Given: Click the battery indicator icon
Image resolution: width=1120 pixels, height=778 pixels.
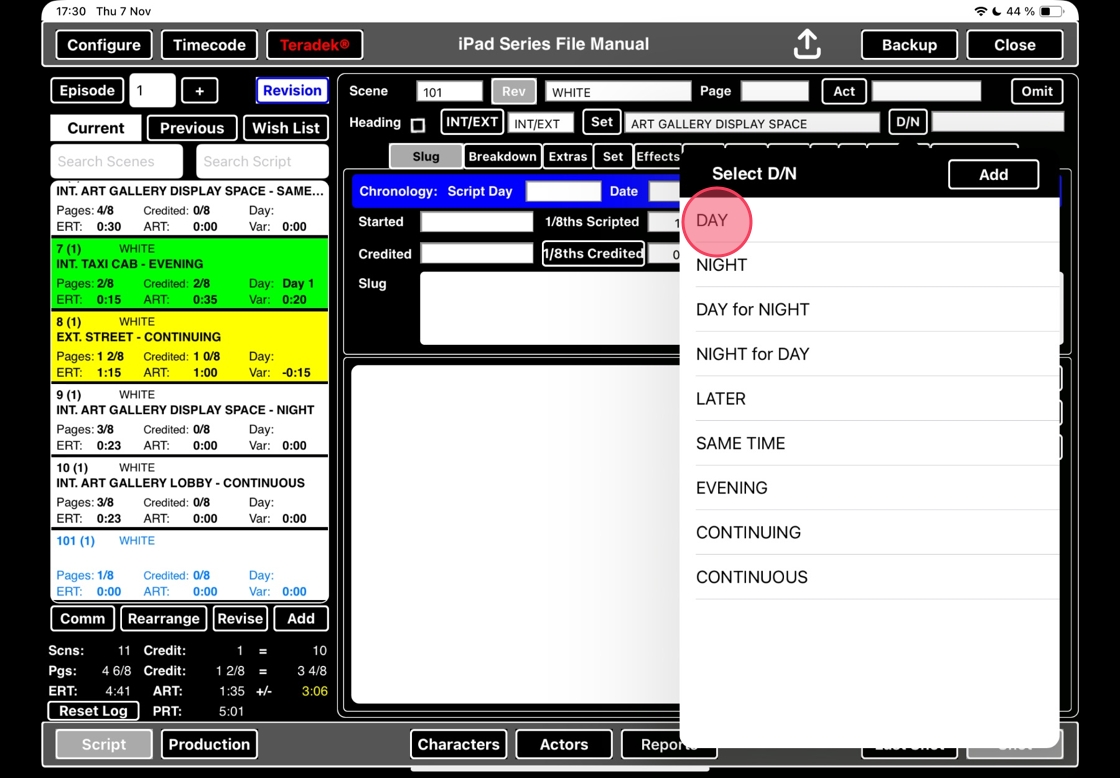Looking at the screenshot, I should pos(1051,11).
